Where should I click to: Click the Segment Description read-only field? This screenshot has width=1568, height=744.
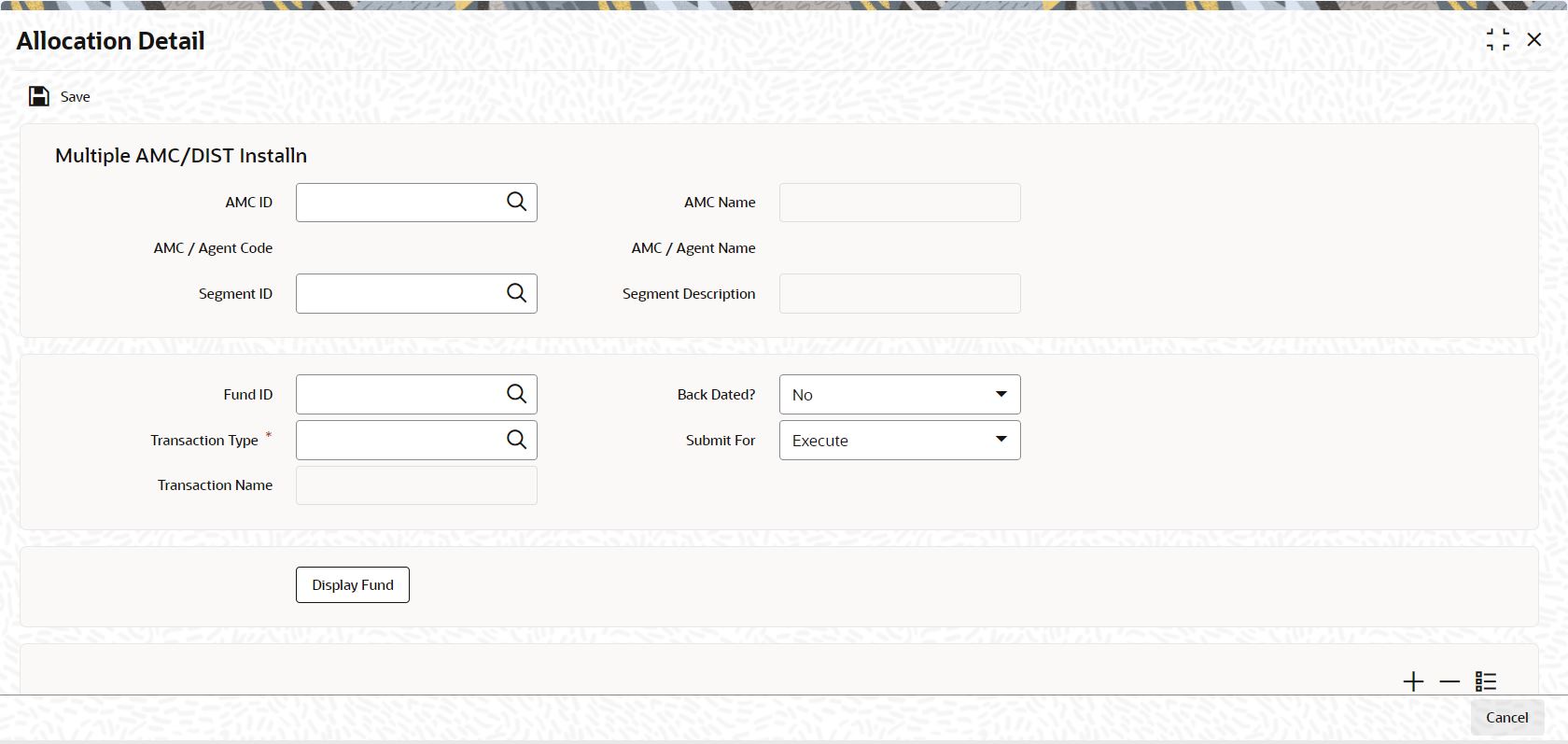(x=900, y=293)
